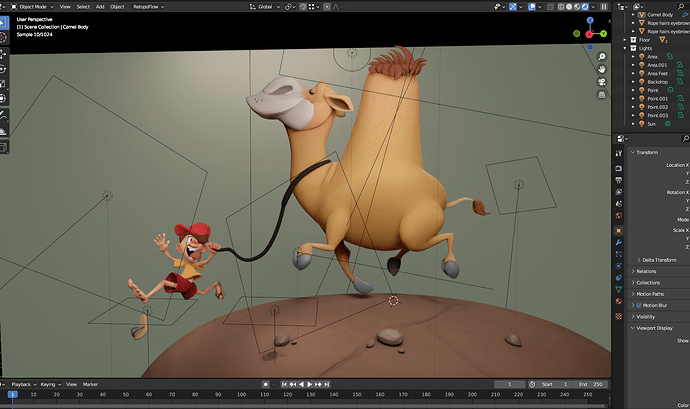Open the Particles properties tab
The image size is (690, 409).
[619, 254]
